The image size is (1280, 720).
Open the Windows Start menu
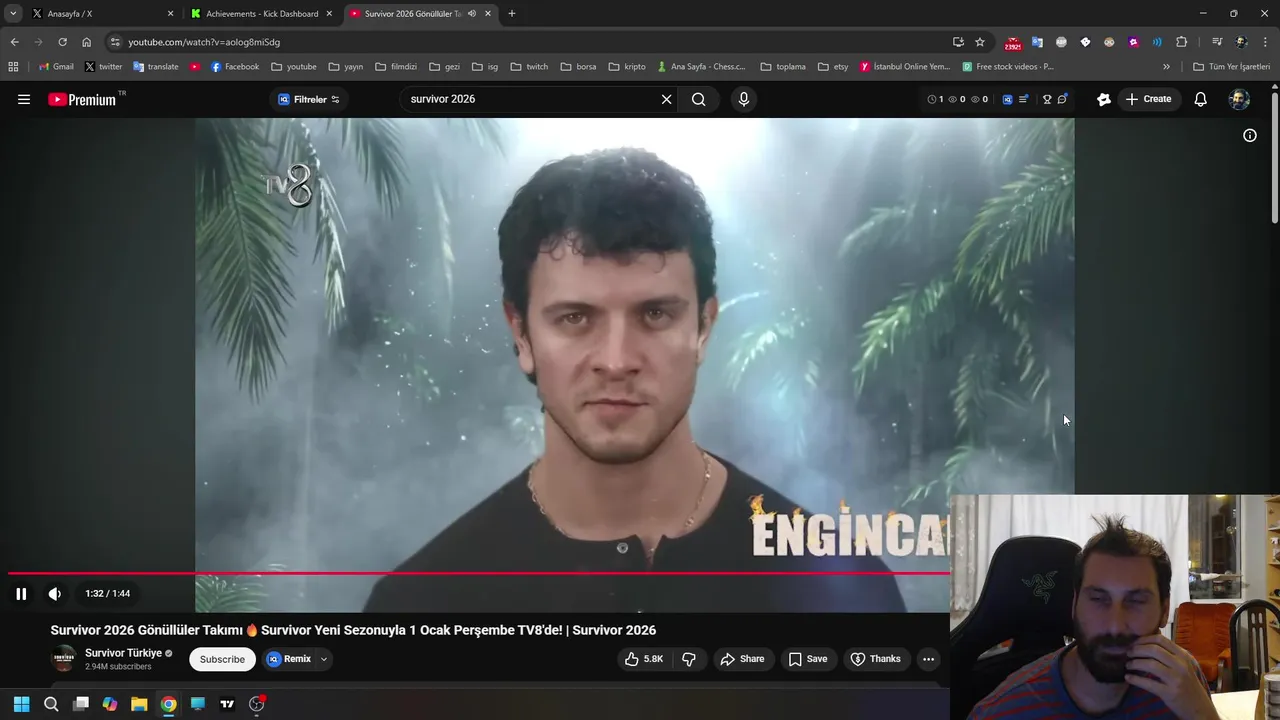point(21,704)
